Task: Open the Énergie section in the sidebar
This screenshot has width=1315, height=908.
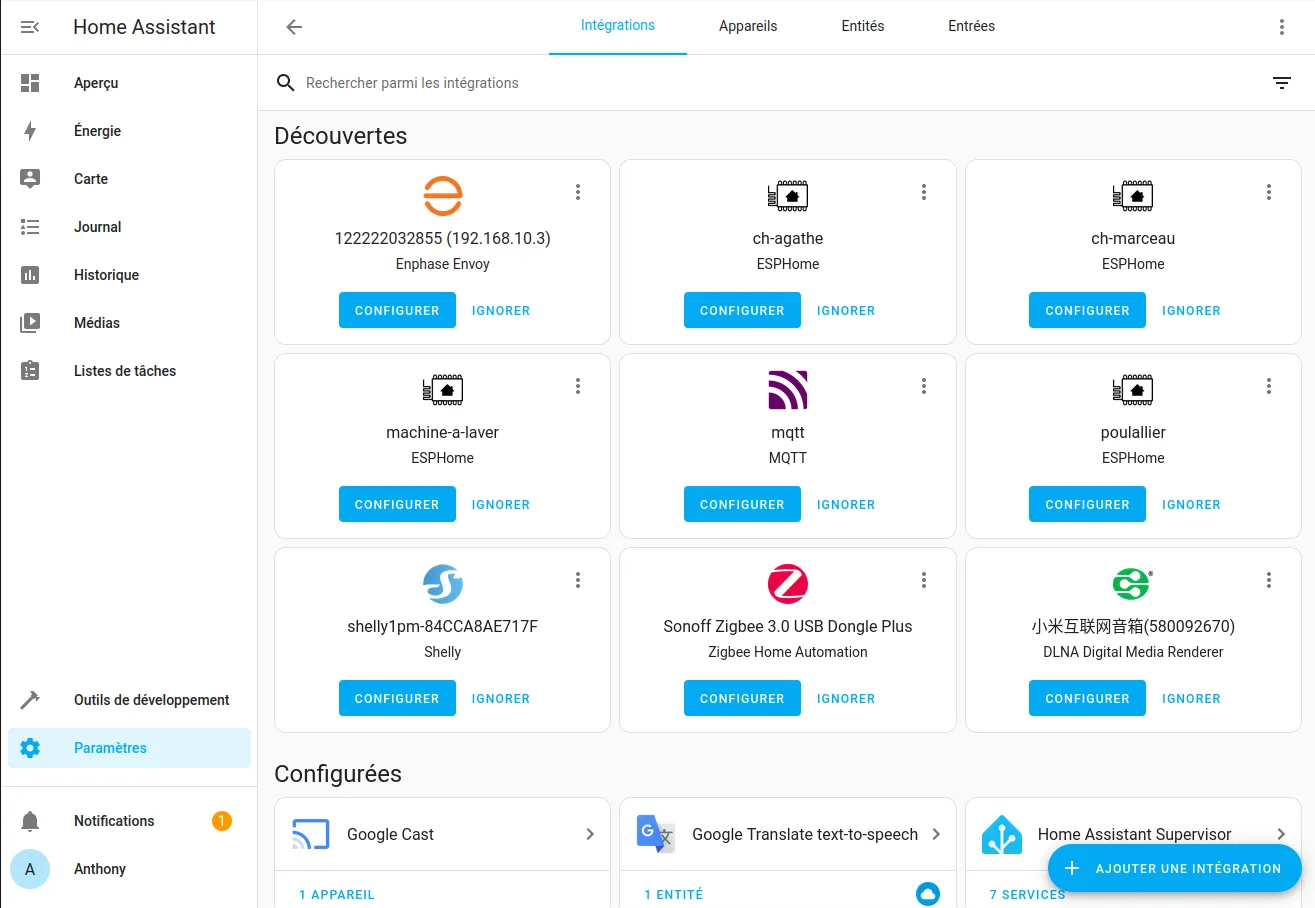Action: point(95,130)
